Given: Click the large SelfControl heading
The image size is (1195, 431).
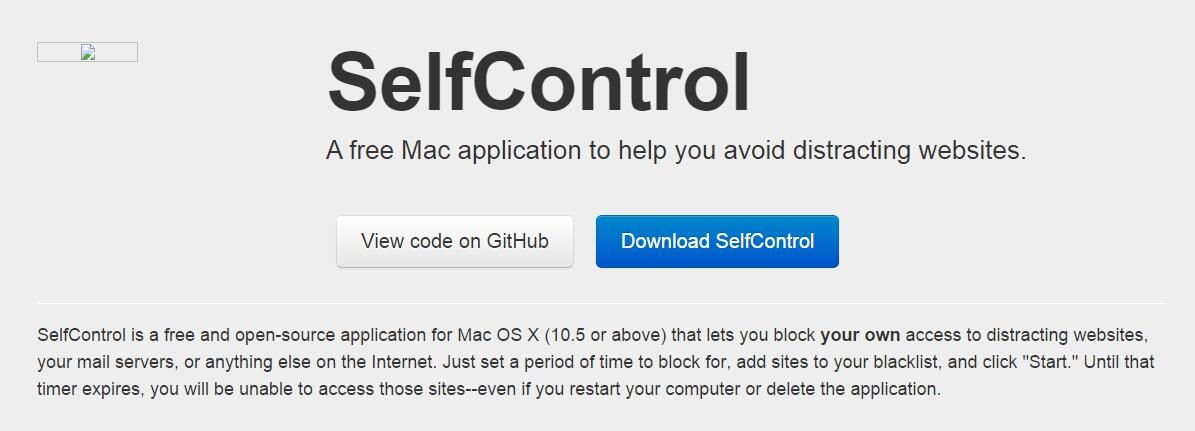Looking at the screenshot, I should [539, 83].
